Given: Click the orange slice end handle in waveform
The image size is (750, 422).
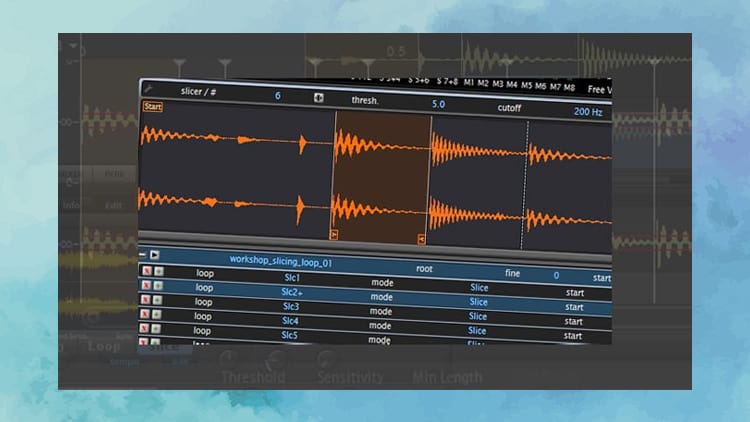Looking at the screenshot, I should point(421,239).
